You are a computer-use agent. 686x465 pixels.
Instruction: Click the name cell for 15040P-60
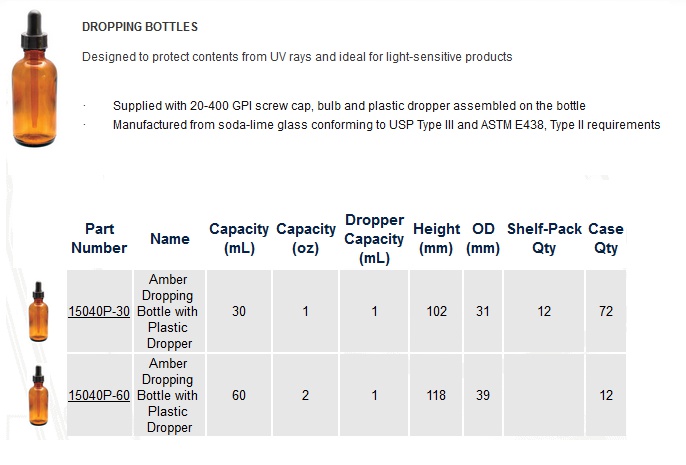[169, 395]
